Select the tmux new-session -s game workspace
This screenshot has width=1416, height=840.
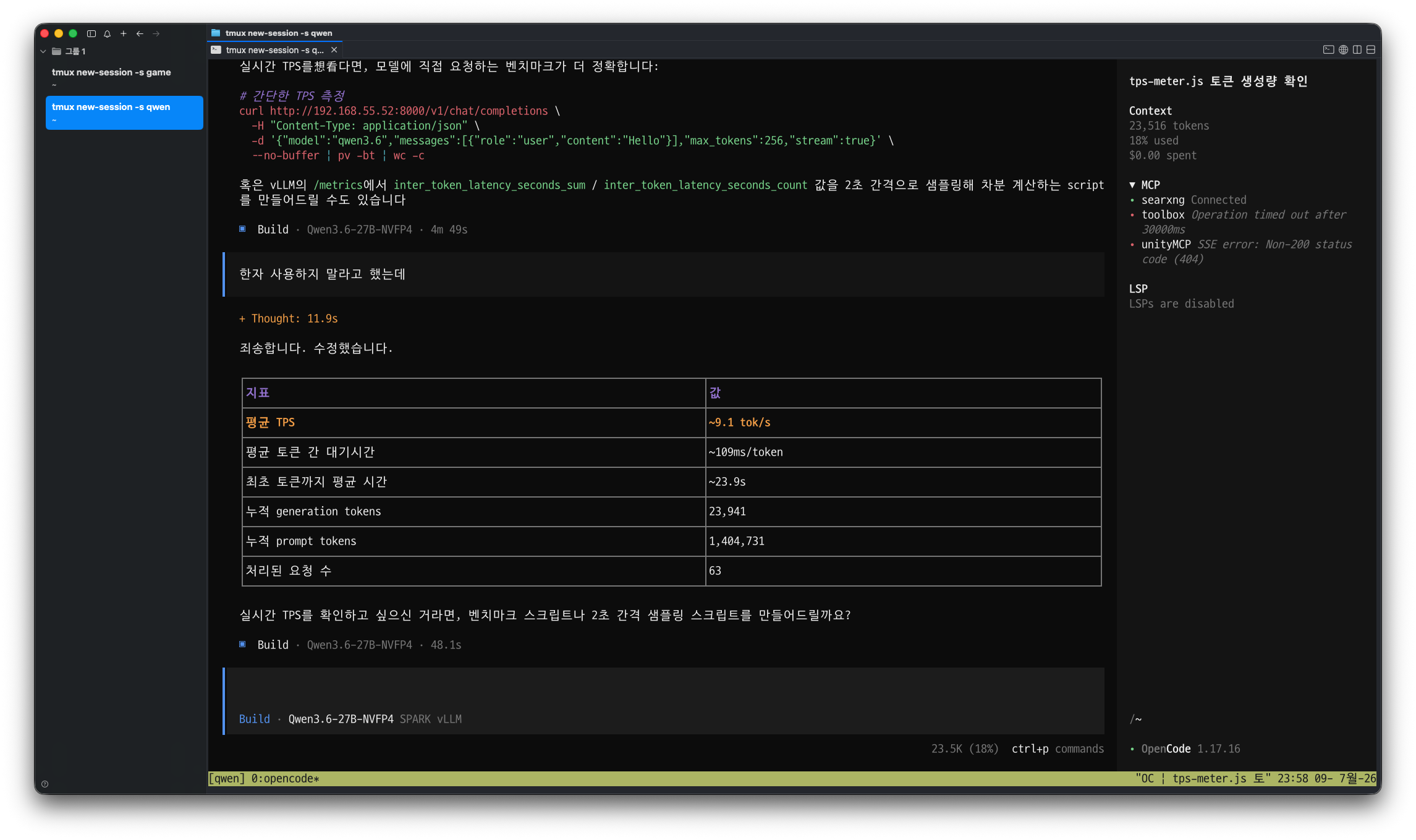tap(124, 77)
